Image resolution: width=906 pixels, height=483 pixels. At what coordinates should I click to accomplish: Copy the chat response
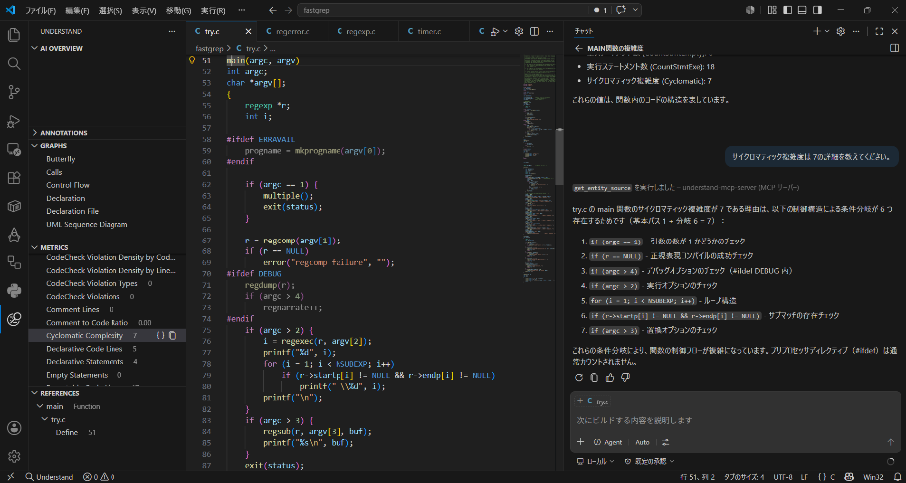click(595, 378)
